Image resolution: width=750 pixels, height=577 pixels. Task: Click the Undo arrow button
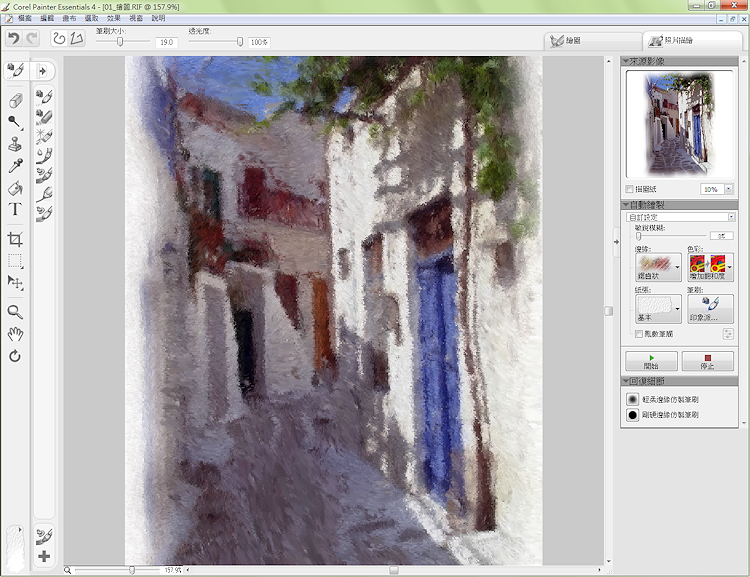point(14,38)
